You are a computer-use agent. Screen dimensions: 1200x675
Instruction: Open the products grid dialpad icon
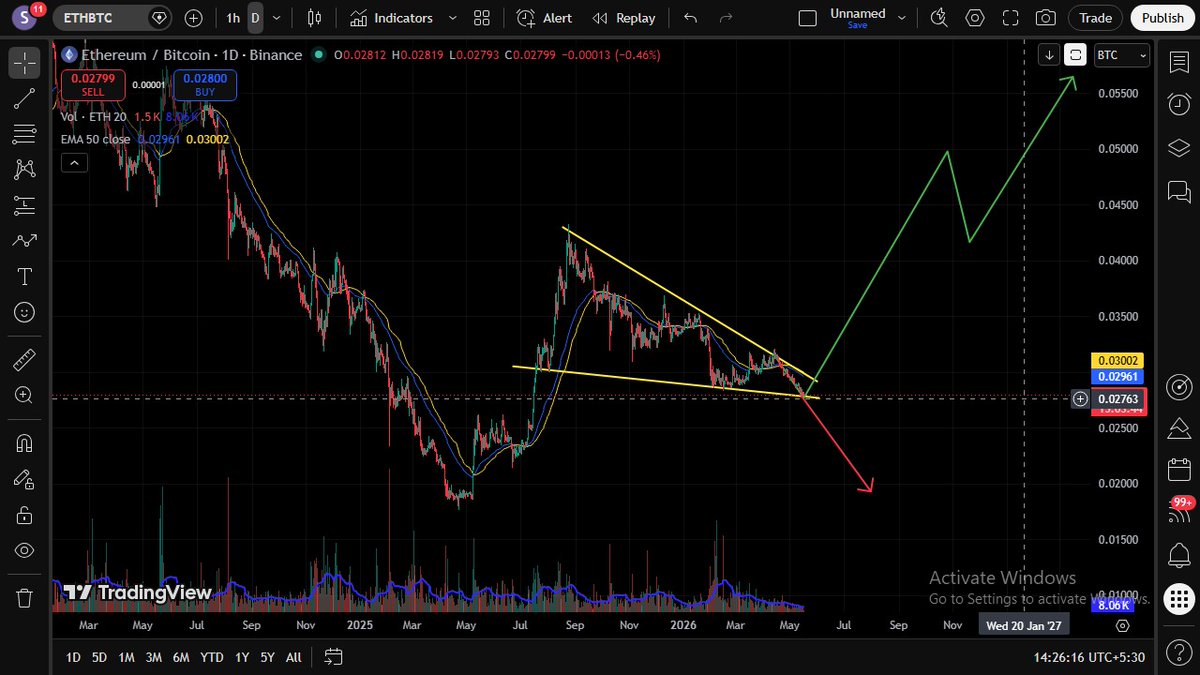pyautogui.click(x=1179, y=600)
